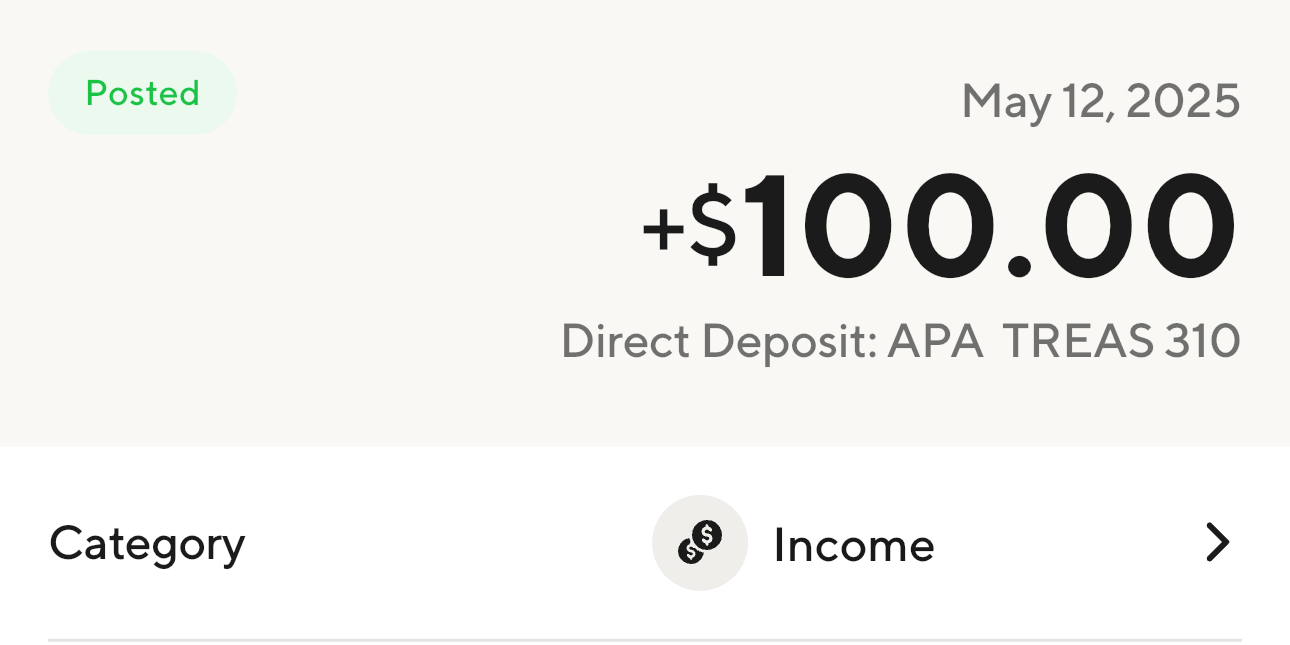Tap the words Direct Deposit
This screenshot has height=645, width=1290.
(719, 341)
